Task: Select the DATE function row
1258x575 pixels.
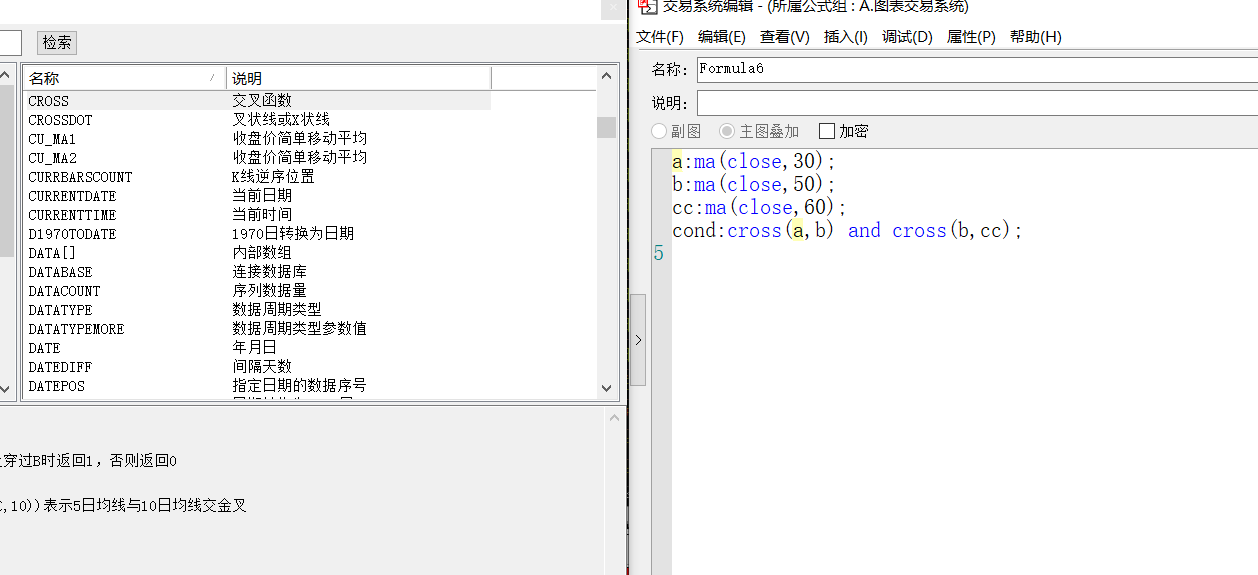Action: 257,348
